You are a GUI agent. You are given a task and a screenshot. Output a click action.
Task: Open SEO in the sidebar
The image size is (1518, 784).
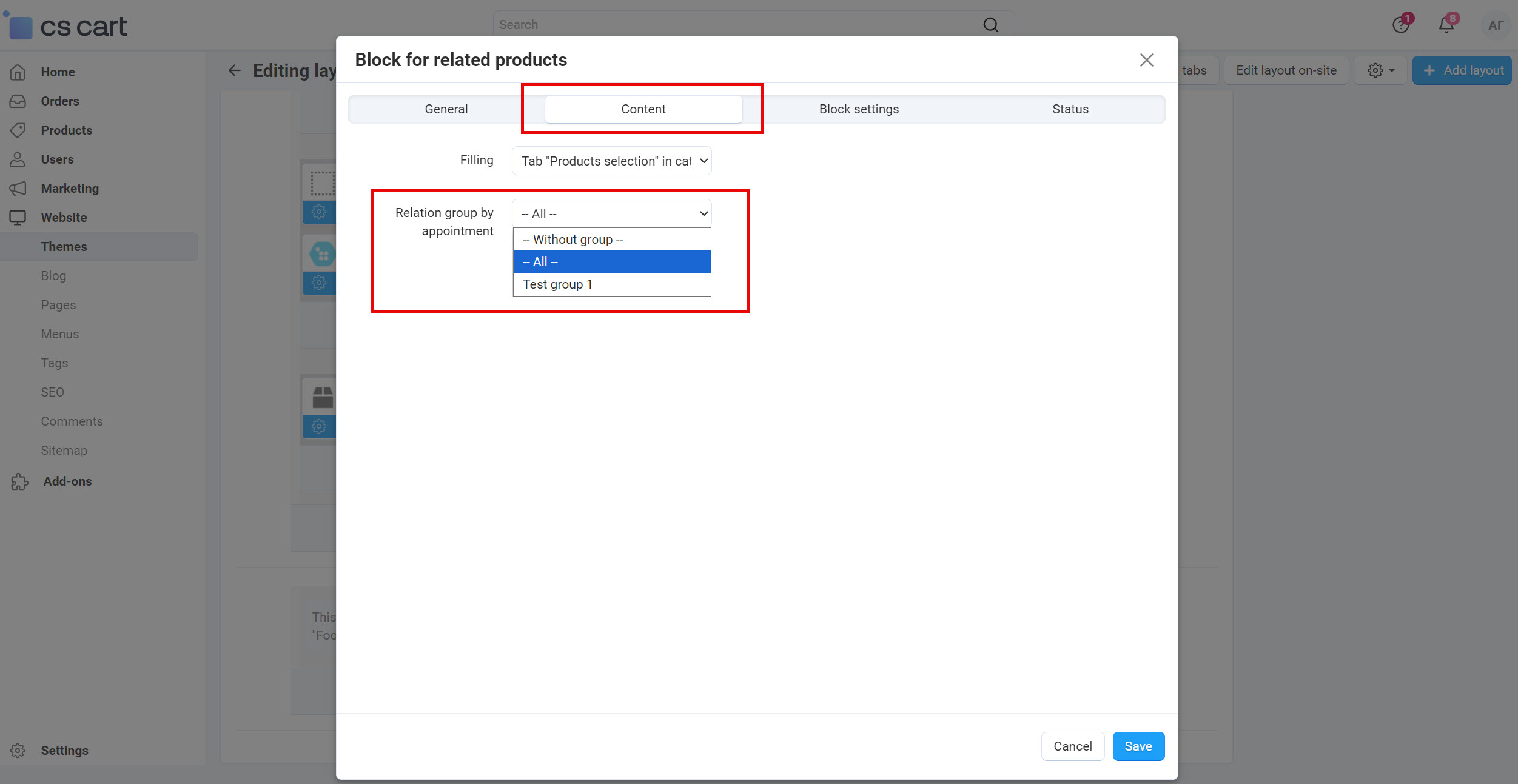pyautogui.click(x=52, y=392)
